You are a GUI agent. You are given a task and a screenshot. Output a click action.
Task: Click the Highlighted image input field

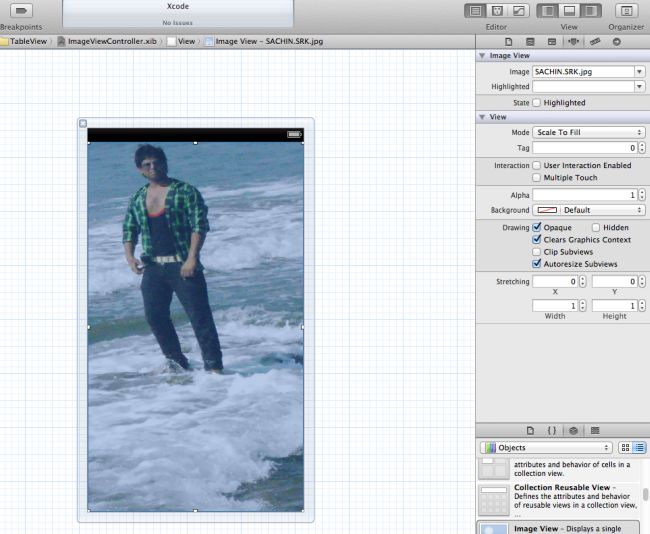point(583,86)
